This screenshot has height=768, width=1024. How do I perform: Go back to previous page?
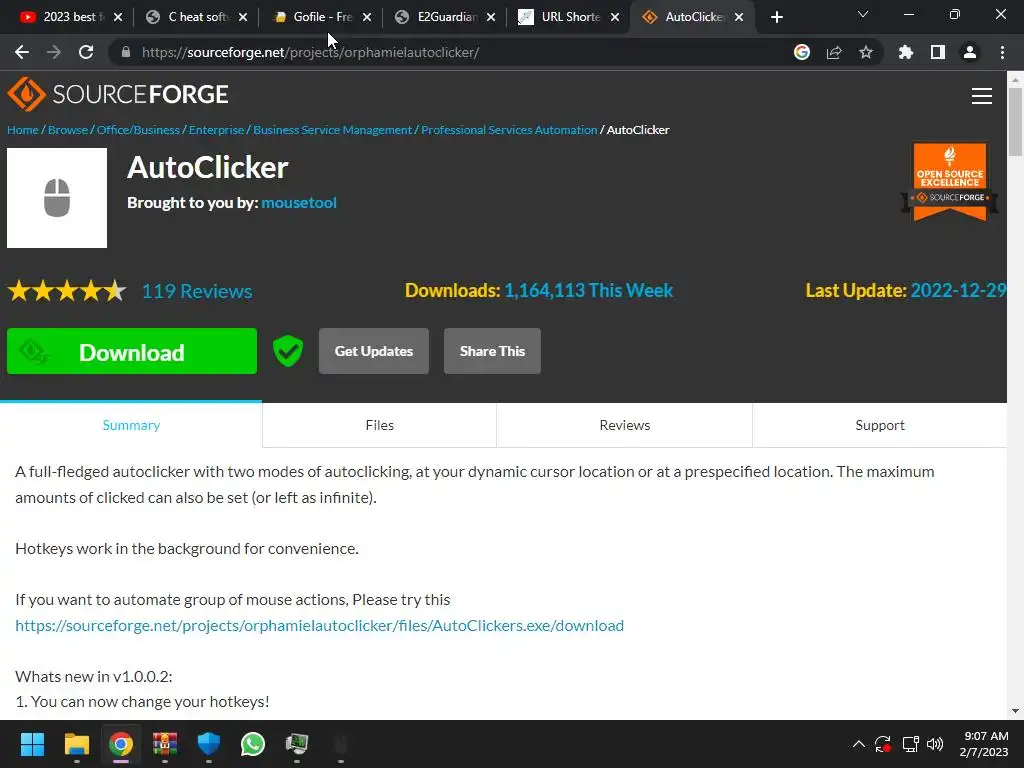coord(22,52)
